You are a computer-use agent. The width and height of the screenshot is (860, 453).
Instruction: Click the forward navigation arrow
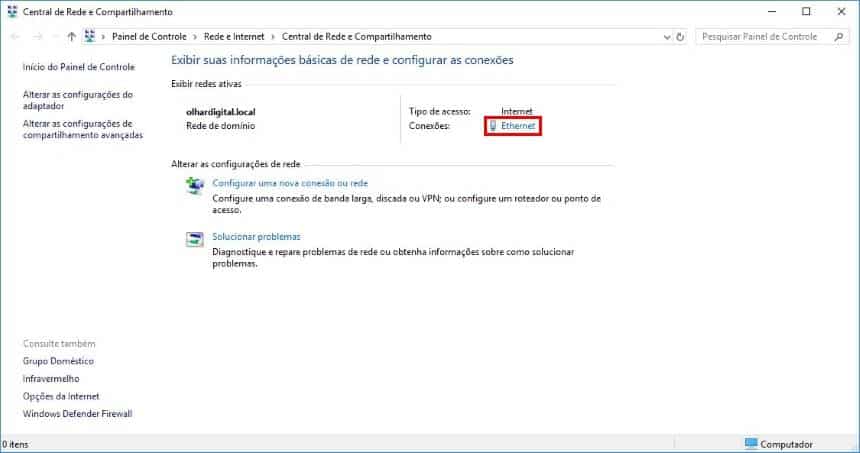coord(37,36)
